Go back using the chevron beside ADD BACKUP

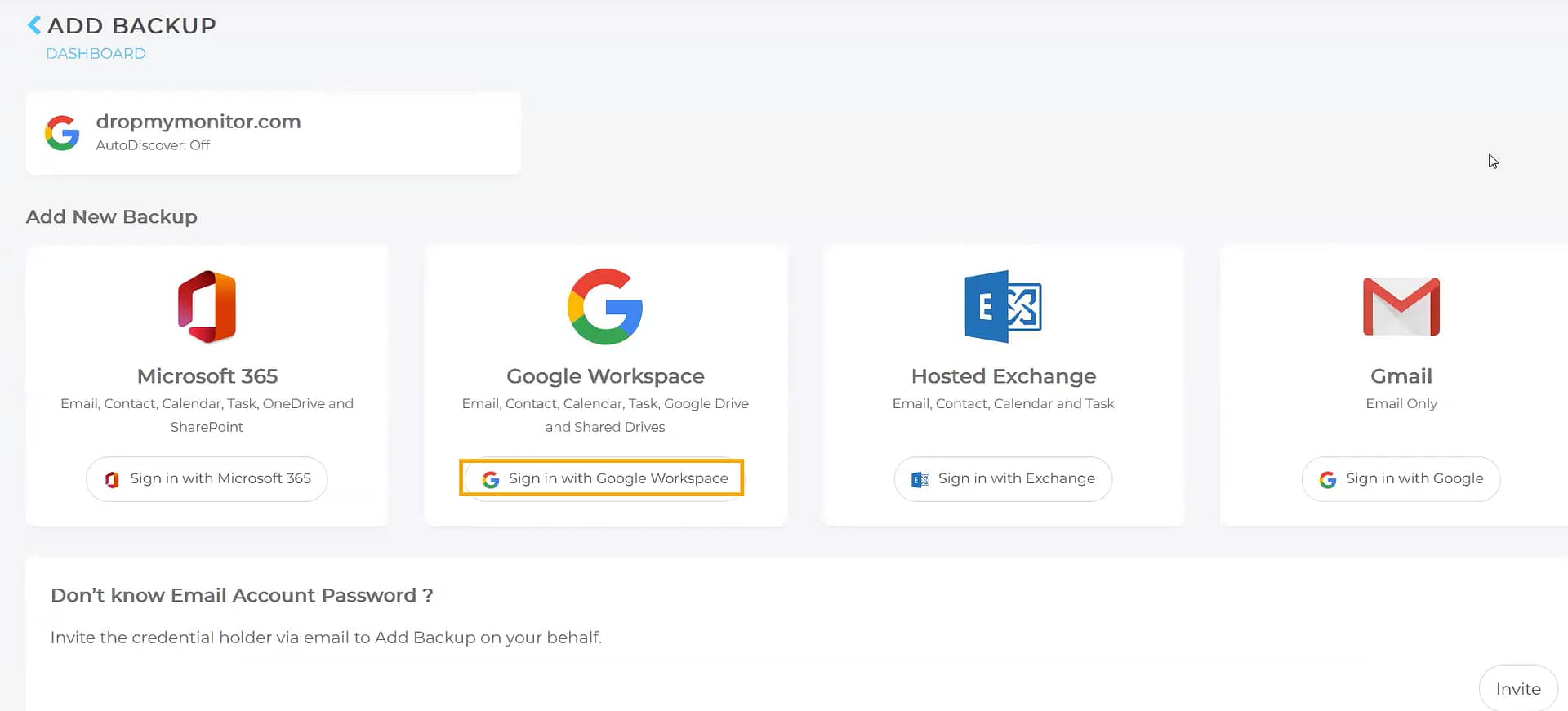point(33,25)
